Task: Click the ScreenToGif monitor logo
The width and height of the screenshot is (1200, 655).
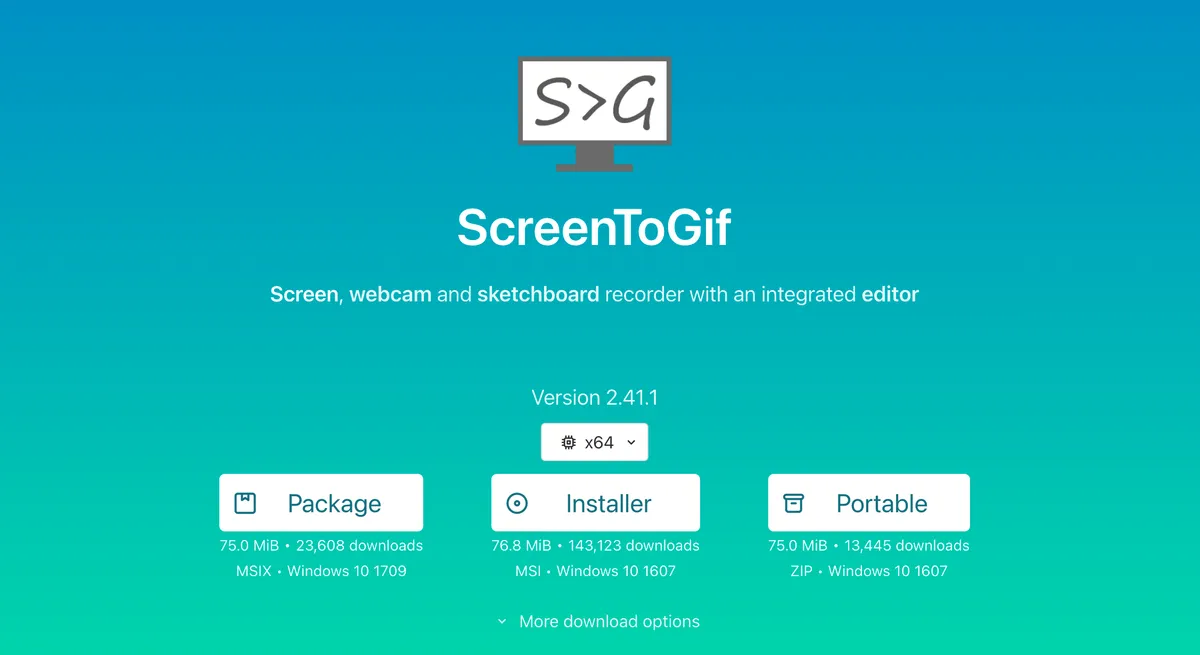Action: click(x=595, y=114)
